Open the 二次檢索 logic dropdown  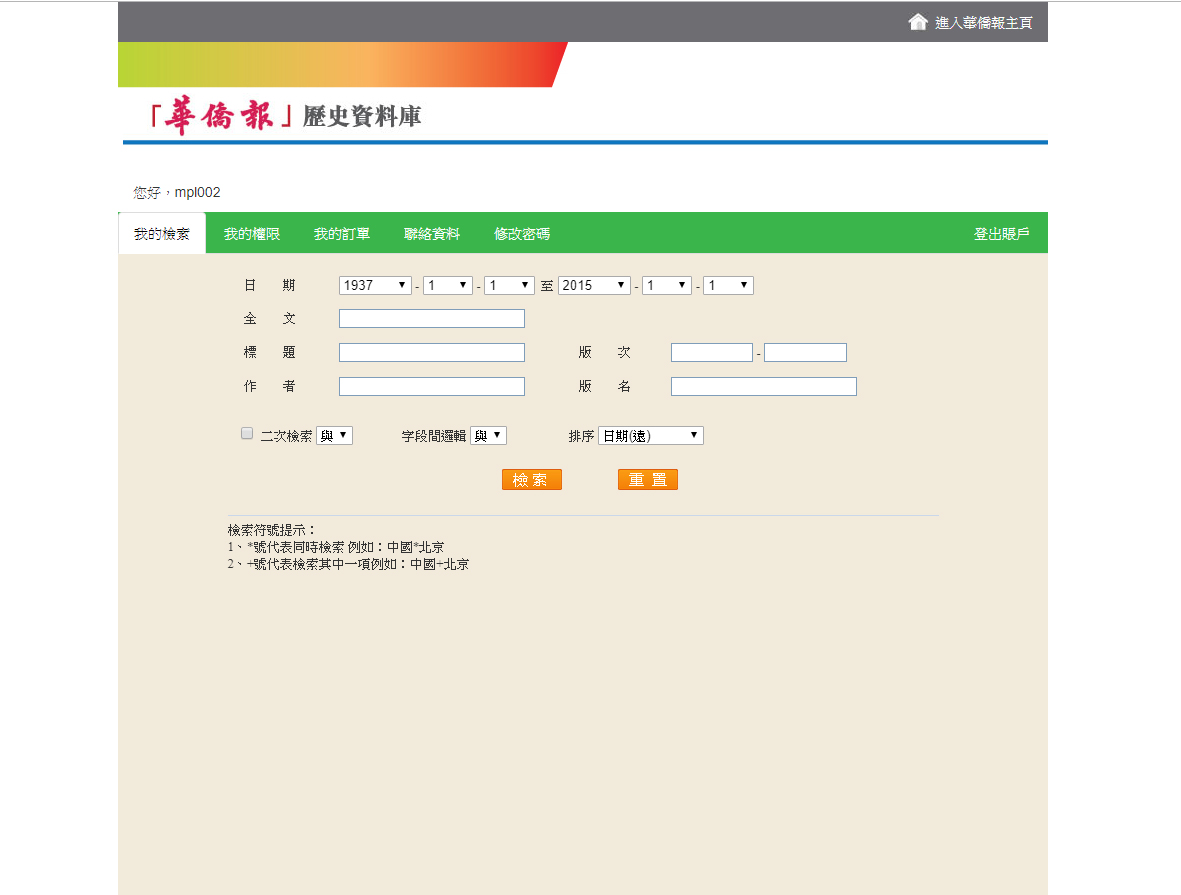[x=334, y=435]
